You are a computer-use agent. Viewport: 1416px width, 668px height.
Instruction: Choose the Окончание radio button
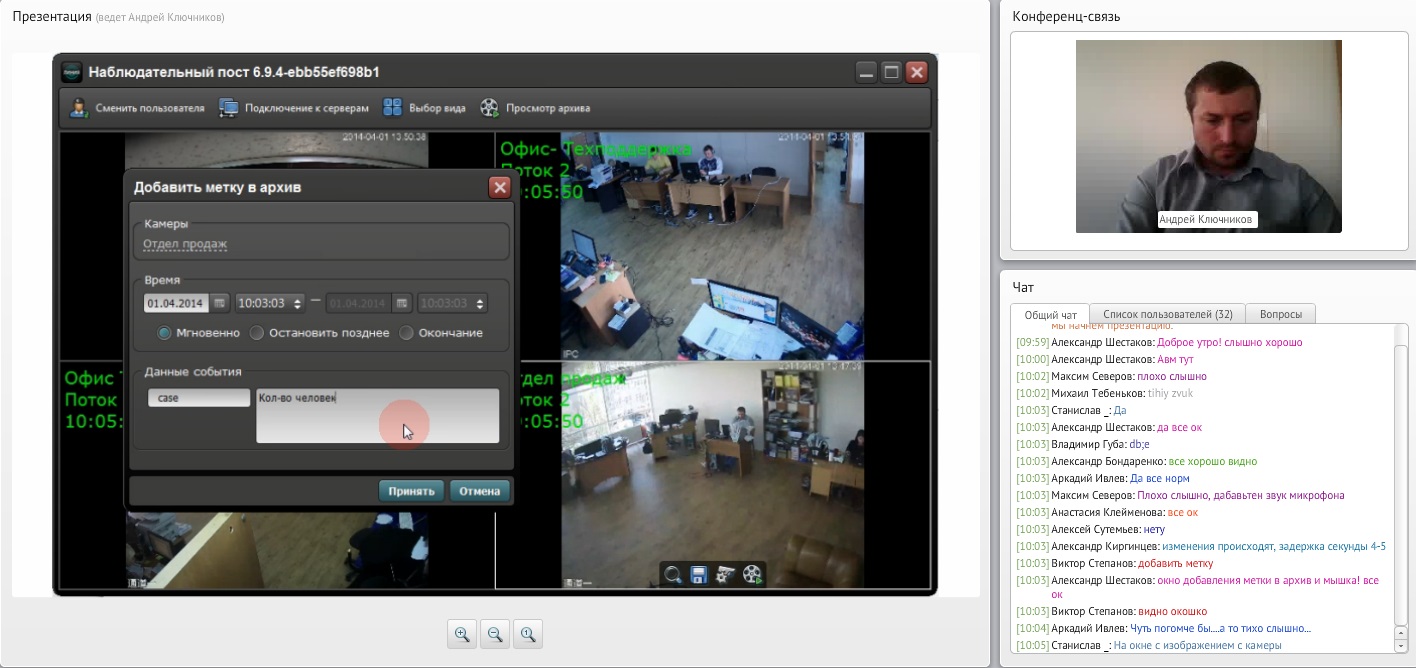406,333
